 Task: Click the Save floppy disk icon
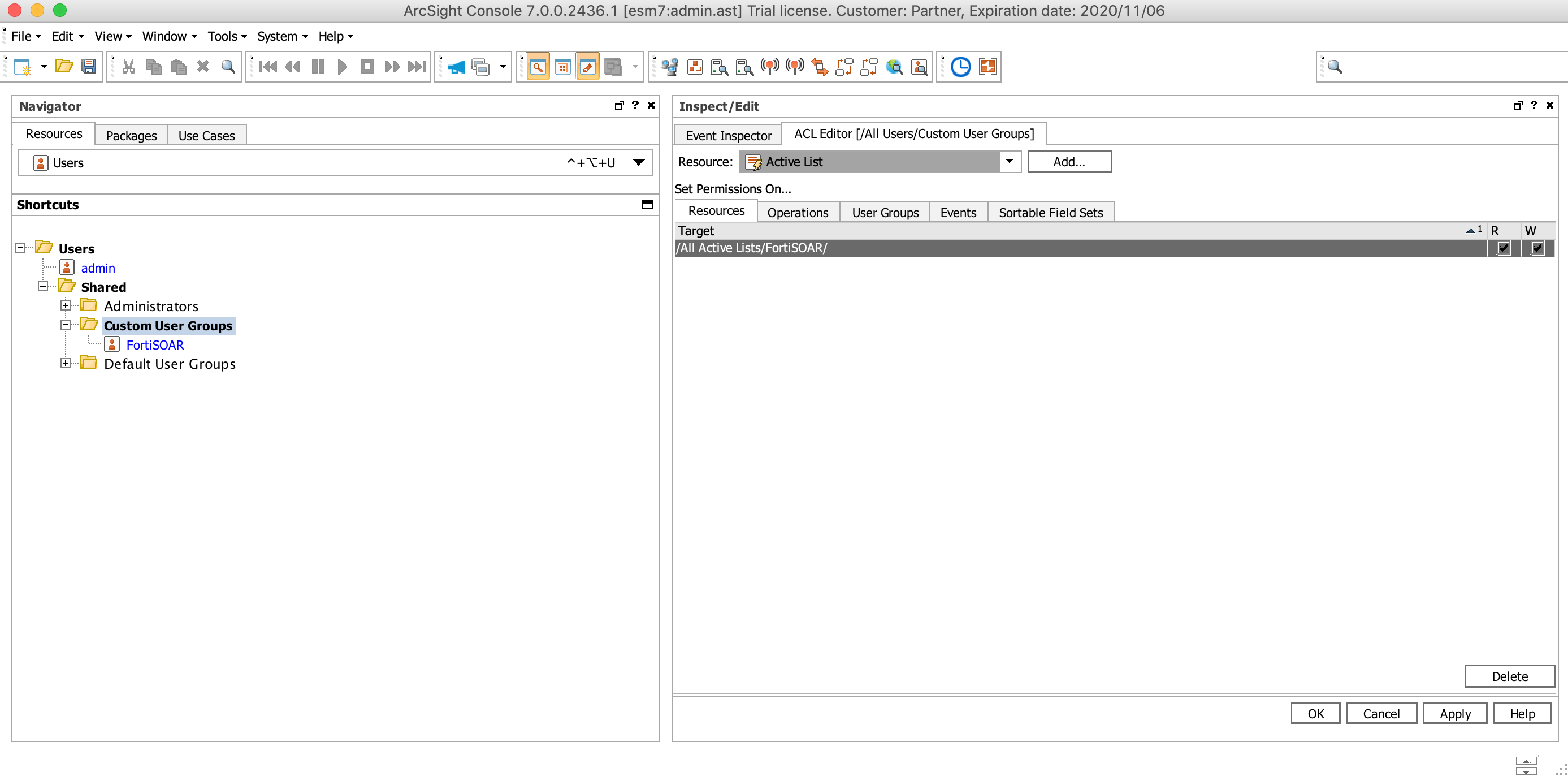[89, 66]
